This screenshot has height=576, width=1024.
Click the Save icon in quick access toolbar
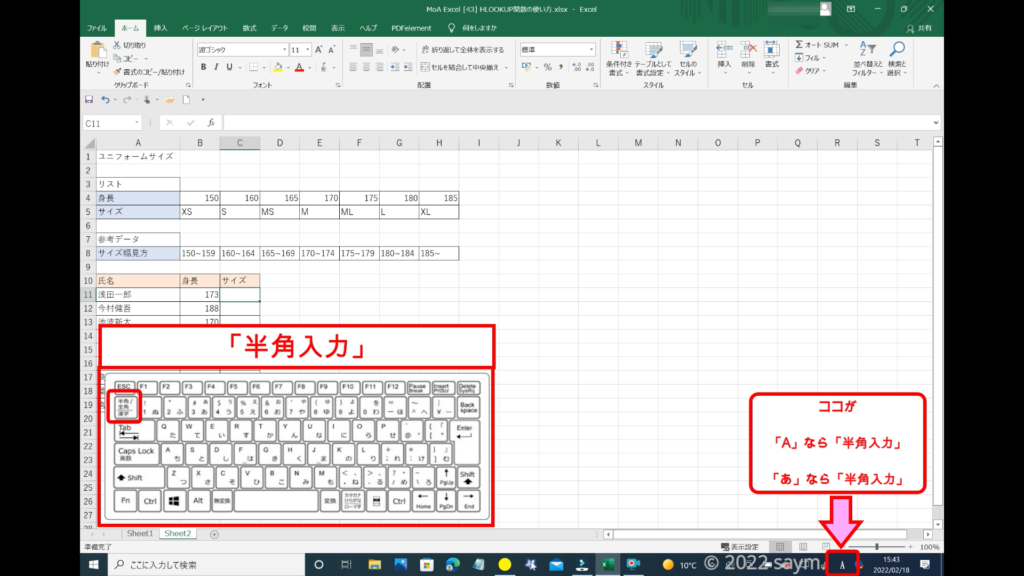pyautogui.click(x=89, y=100)
